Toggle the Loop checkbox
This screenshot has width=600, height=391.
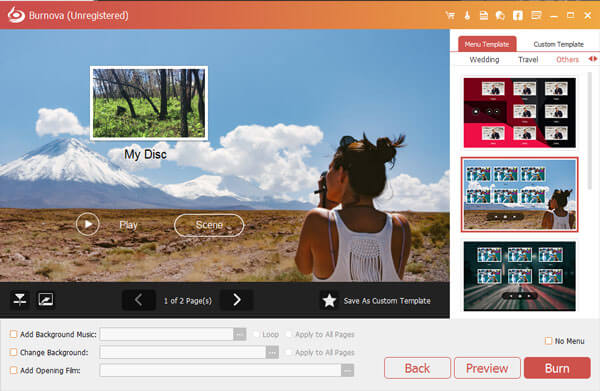(x=256, y=334)
